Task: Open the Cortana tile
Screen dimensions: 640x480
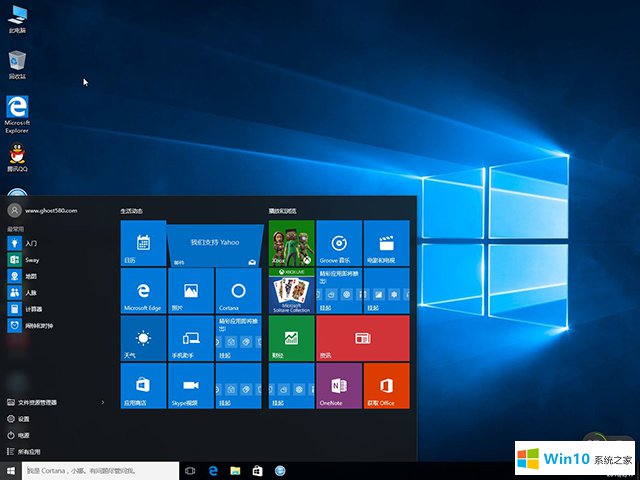Action: (x=238, y=291)
